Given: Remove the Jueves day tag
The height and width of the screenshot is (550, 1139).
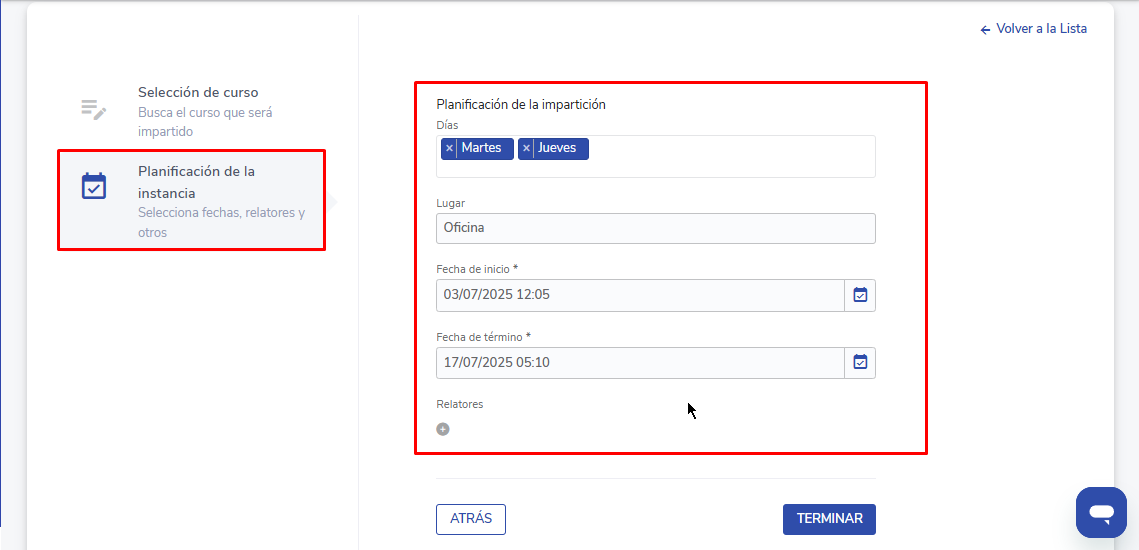Looking at the screenshot, I should click(526, 148).
